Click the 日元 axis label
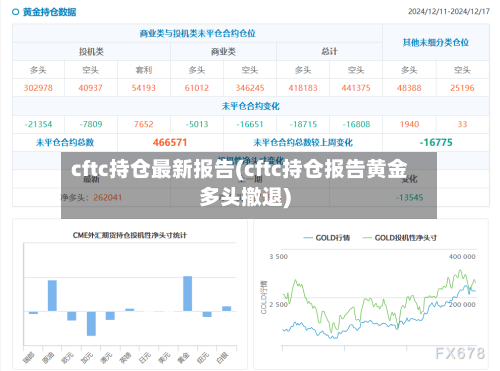This screenshot has height=371, width=500. pyautogui.click(x=145, y=358)
